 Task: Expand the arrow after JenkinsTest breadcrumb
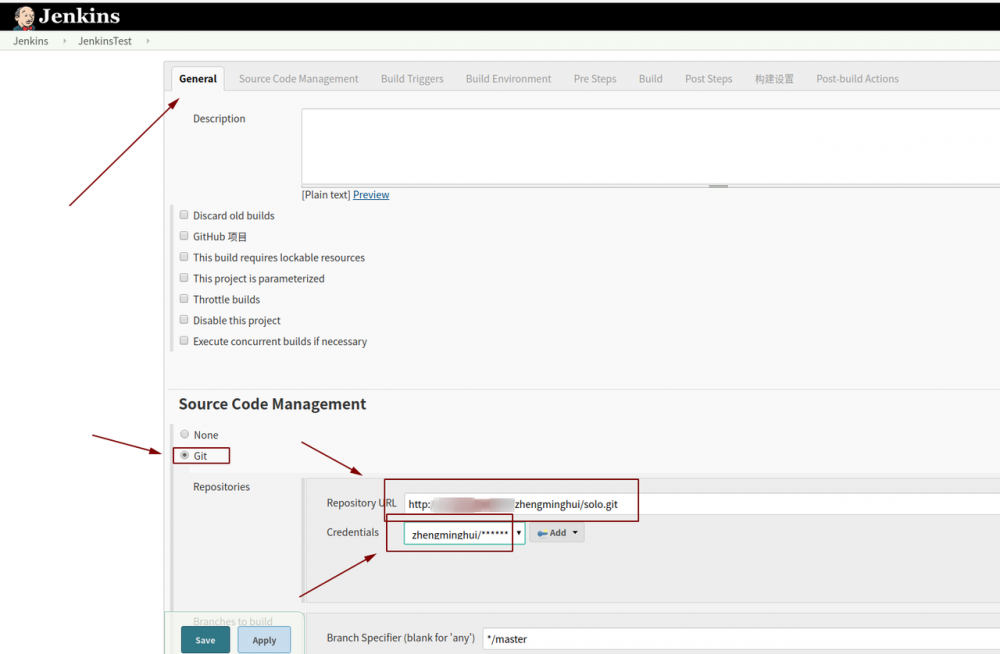point(148,41)
